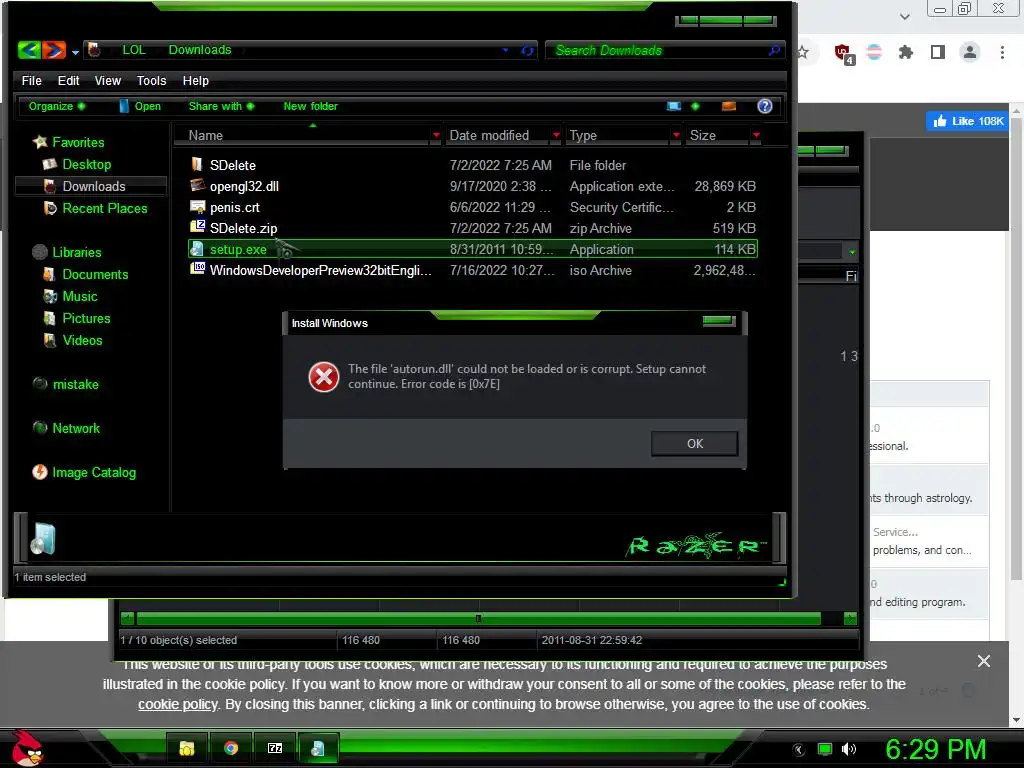
Task: Open Music library
Action: pos(70,296)
